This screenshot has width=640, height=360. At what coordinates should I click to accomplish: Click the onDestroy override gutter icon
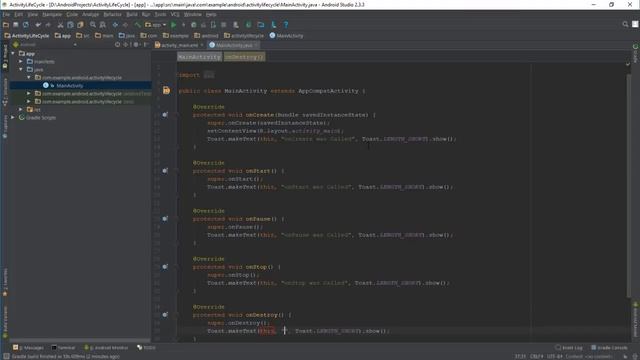pos(165,315)
